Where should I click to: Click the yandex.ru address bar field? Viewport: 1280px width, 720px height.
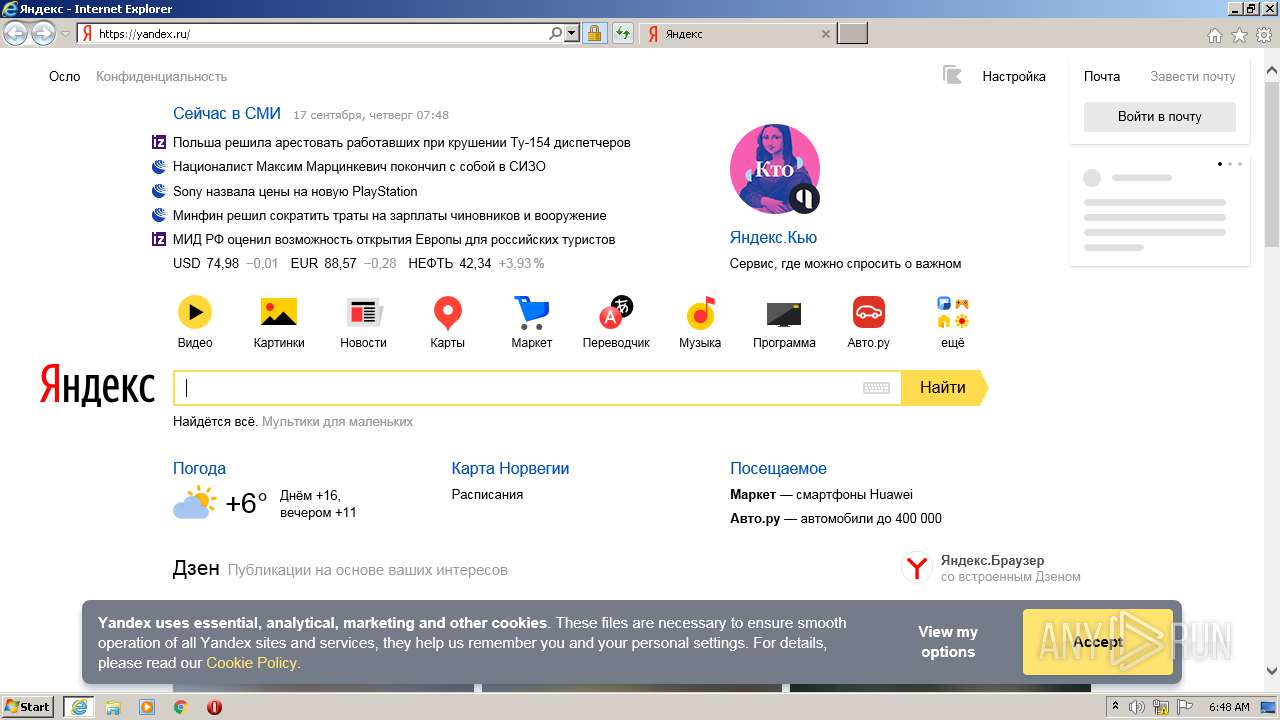coord(320,33)
